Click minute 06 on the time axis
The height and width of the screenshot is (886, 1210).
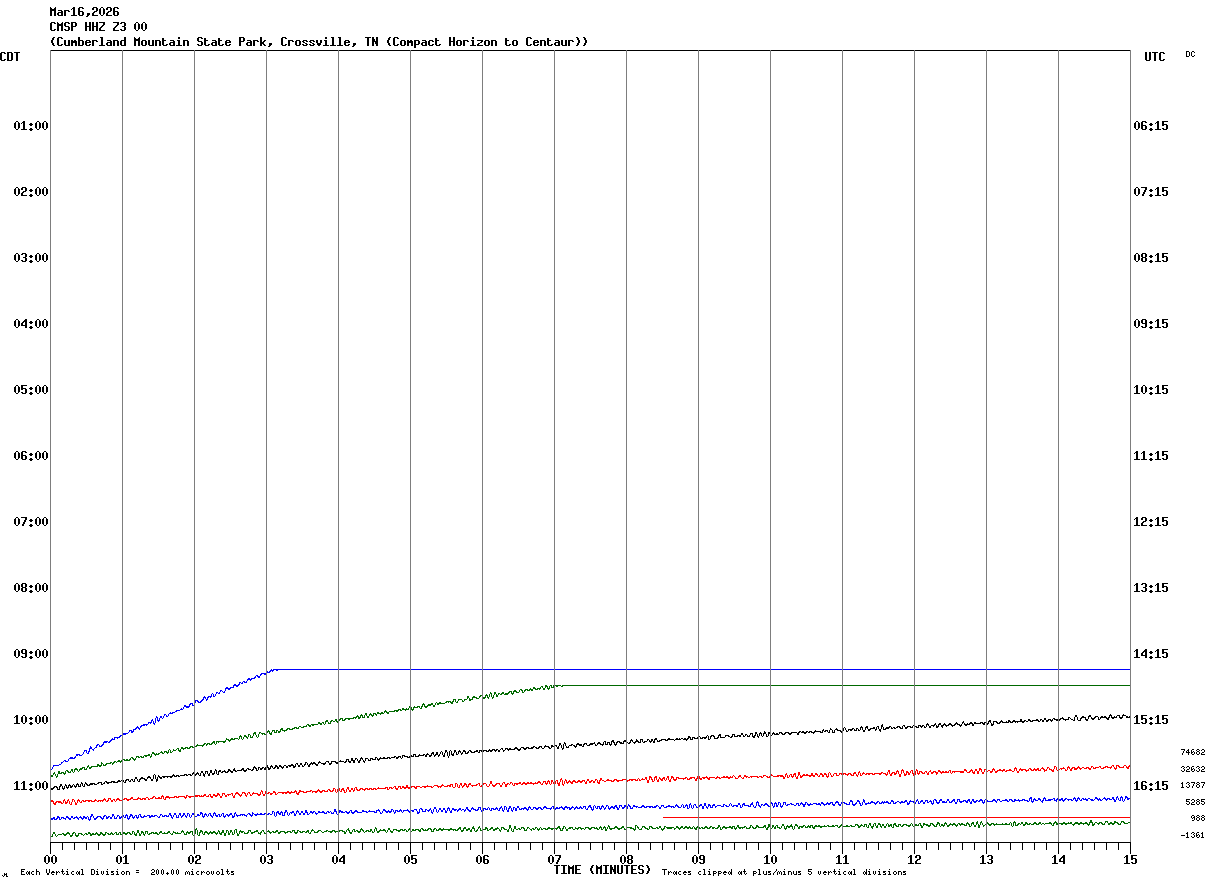482,860
